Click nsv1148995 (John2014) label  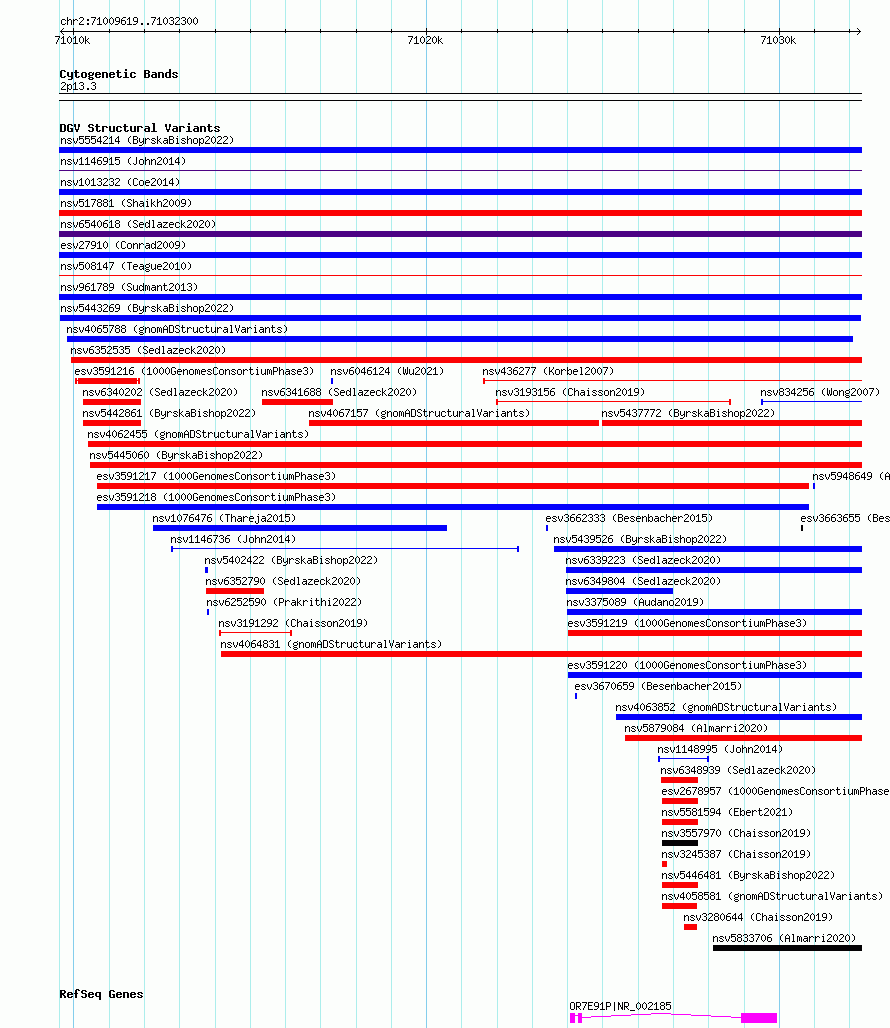(720, 749)
